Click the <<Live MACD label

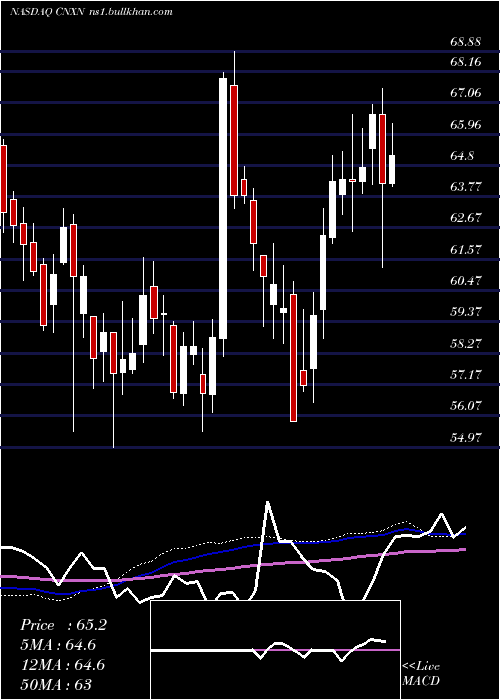pos(421,673)
